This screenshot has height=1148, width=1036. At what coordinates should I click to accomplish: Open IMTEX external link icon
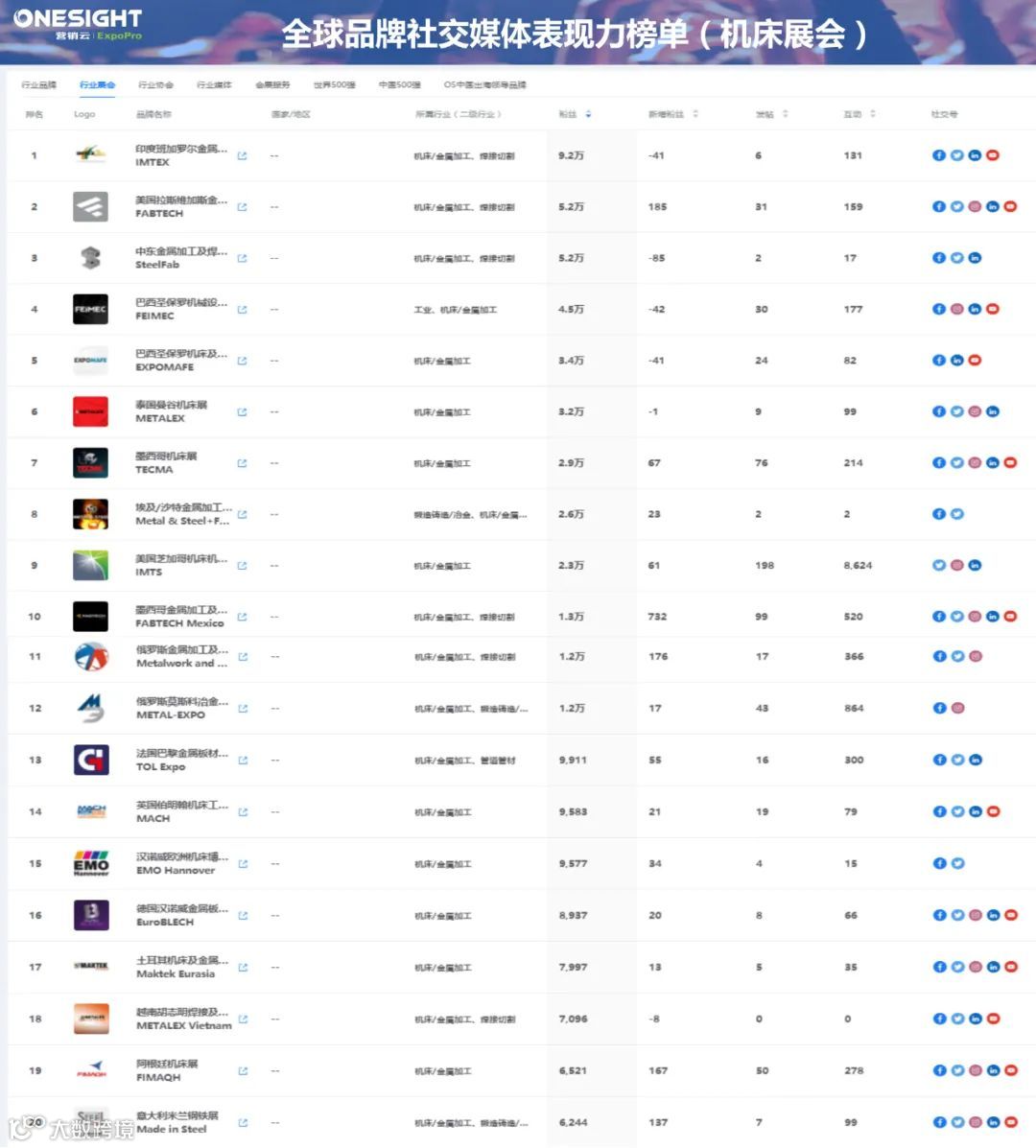click(243, 155)
